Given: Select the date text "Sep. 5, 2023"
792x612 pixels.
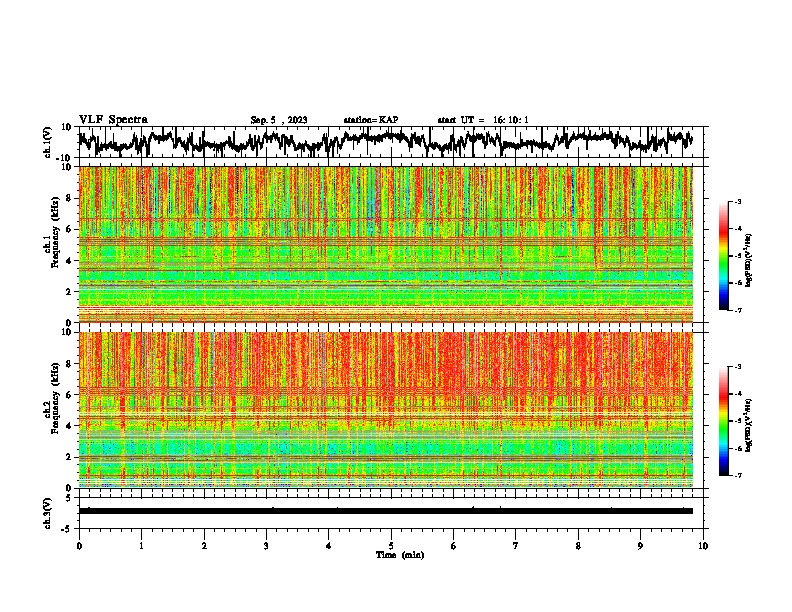Looking at the screenshot, I should (x=279, y=120).
